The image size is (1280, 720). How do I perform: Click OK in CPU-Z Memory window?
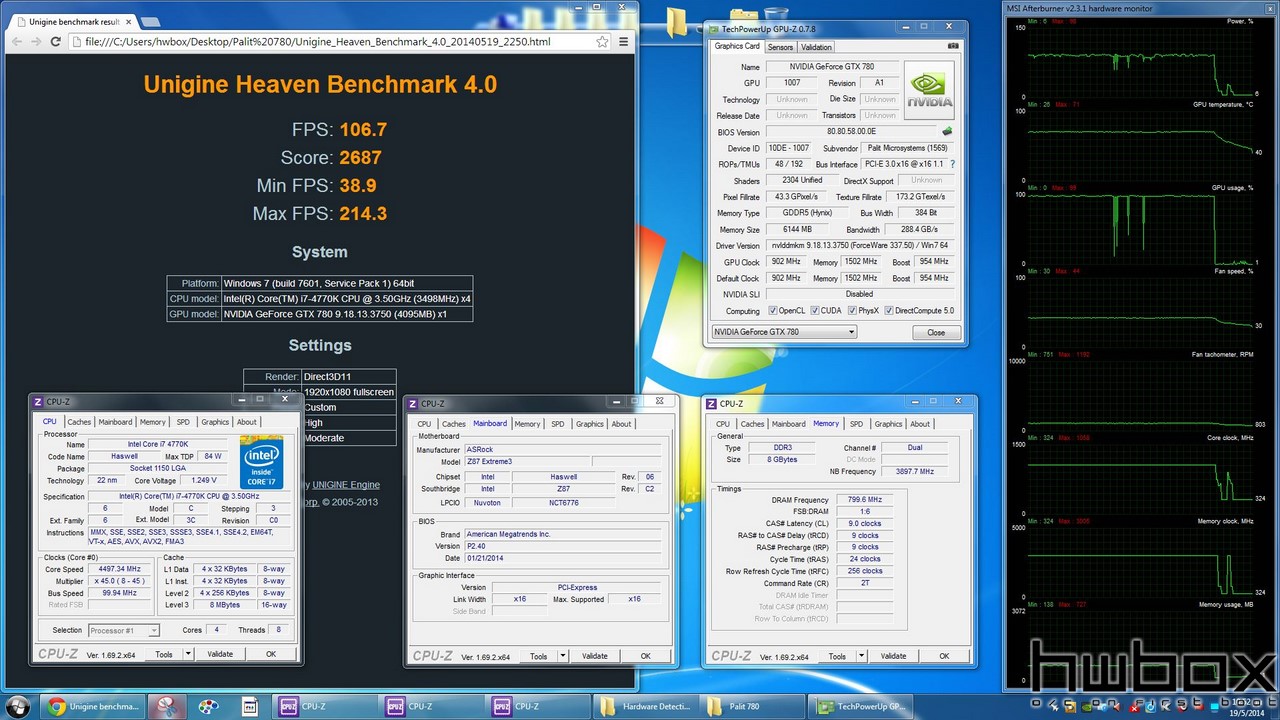pos(944,656)
